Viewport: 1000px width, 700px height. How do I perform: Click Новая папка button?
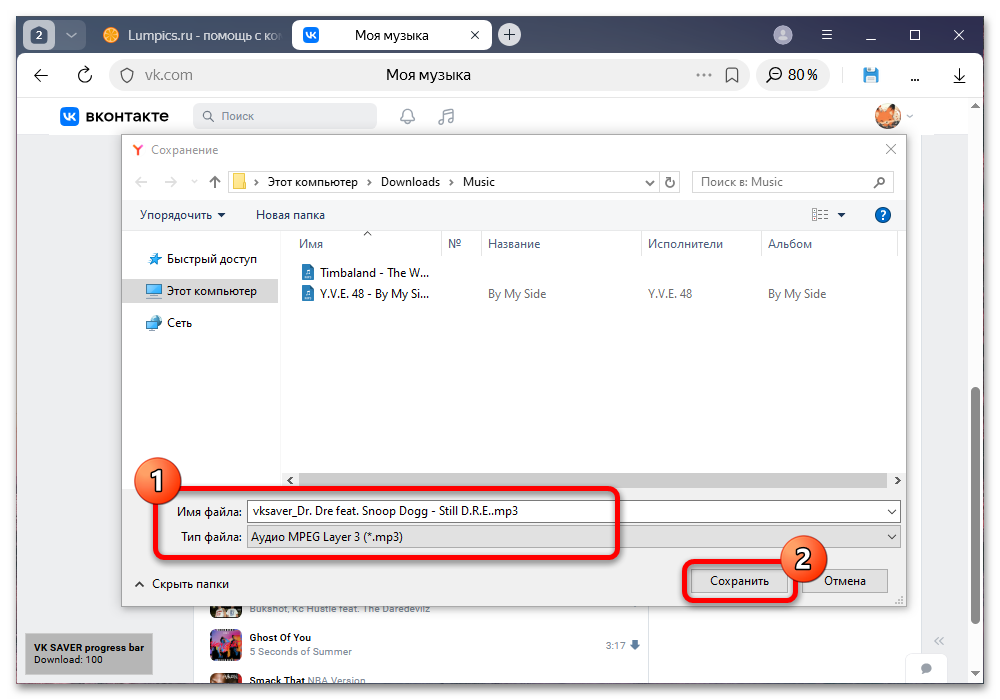[290, 215]
